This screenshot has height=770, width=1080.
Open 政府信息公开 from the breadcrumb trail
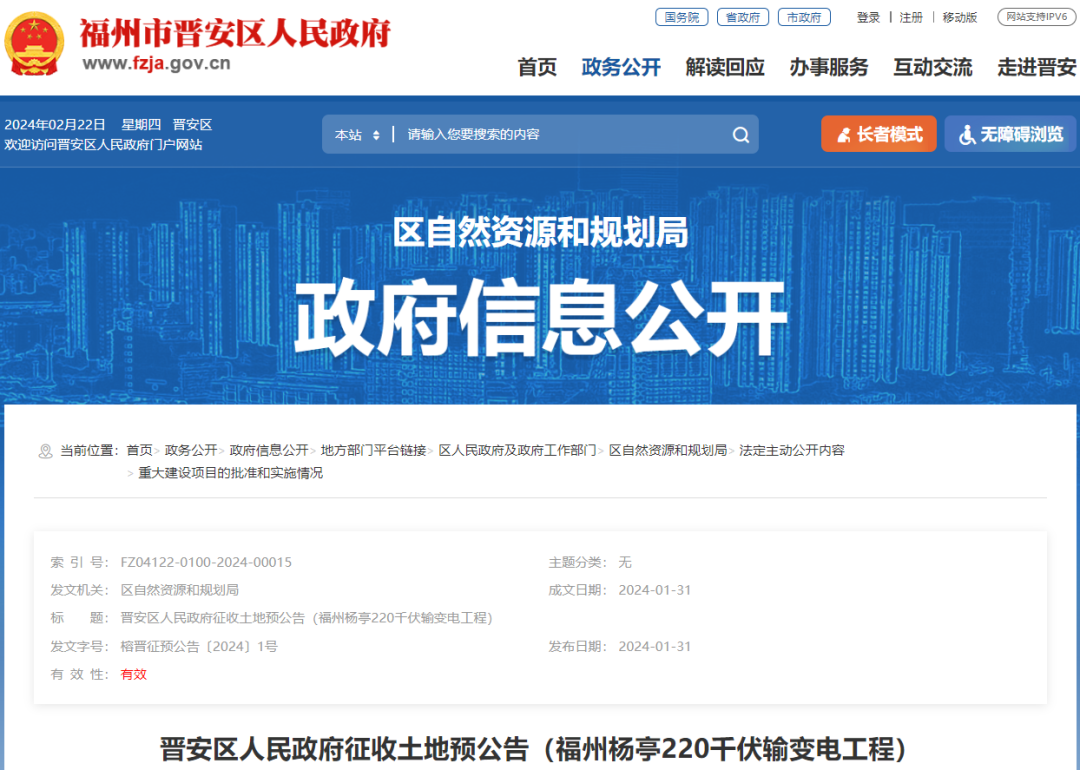click(270, 450)
